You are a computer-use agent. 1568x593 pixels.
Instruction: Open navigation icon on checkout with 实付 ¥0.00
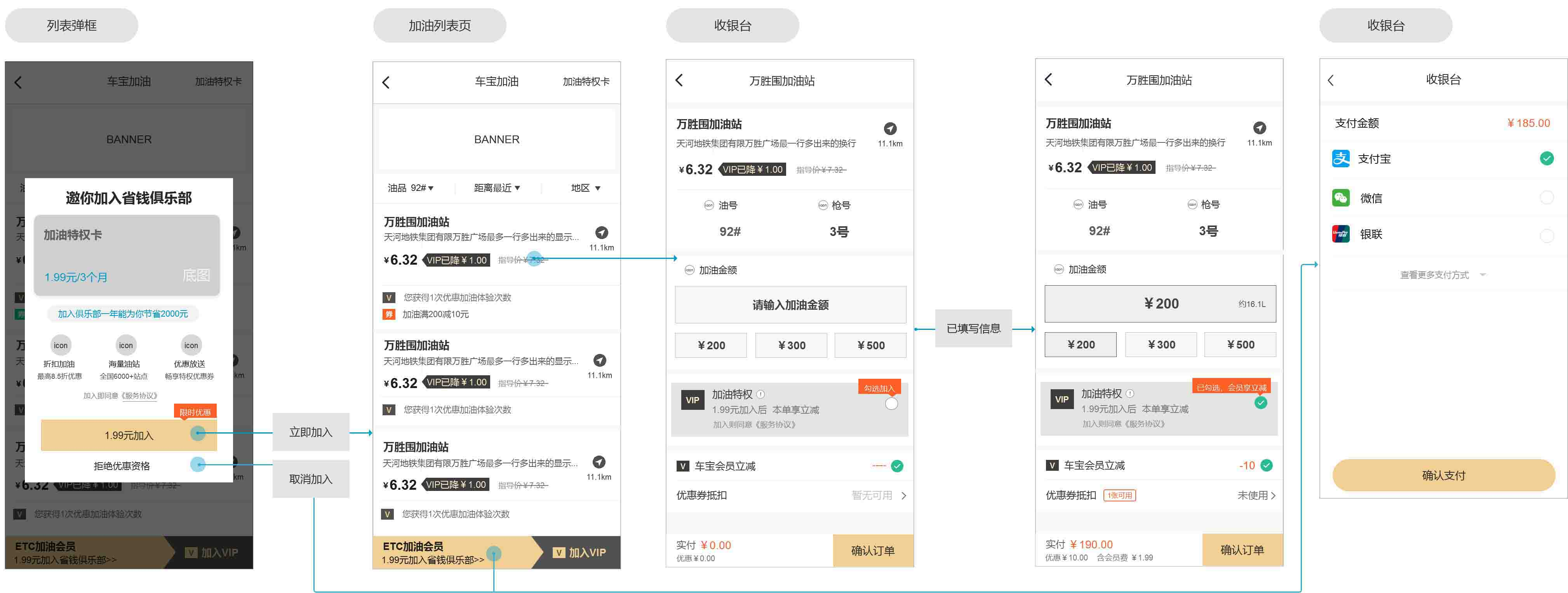890,128
